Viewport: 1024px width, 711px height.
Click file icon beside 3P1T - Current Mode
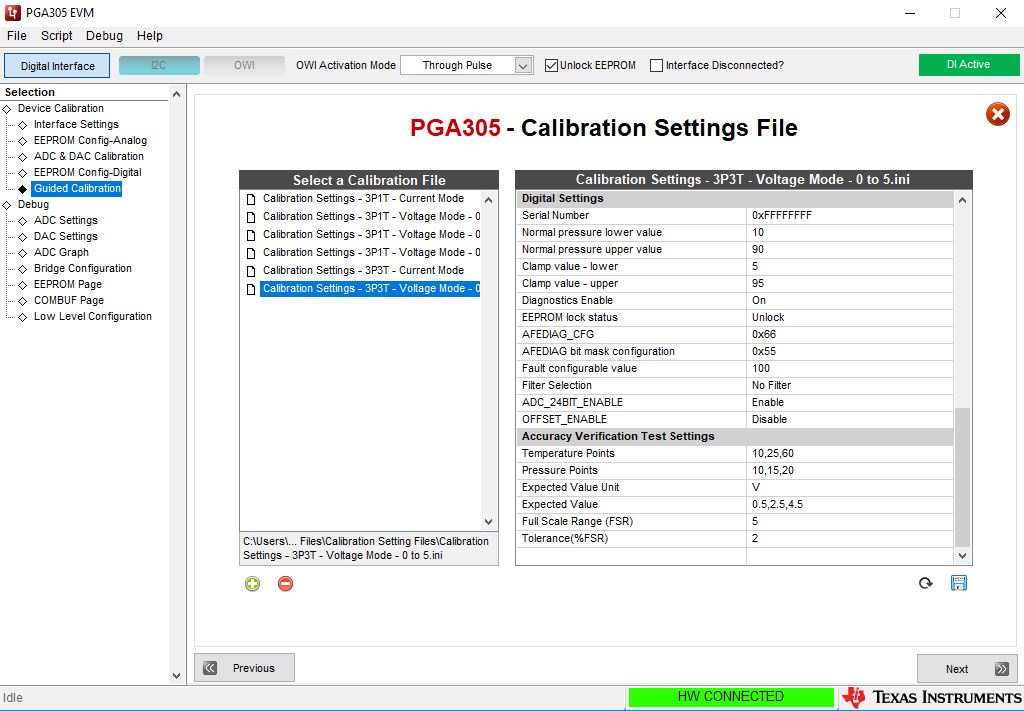click(251, 199)
